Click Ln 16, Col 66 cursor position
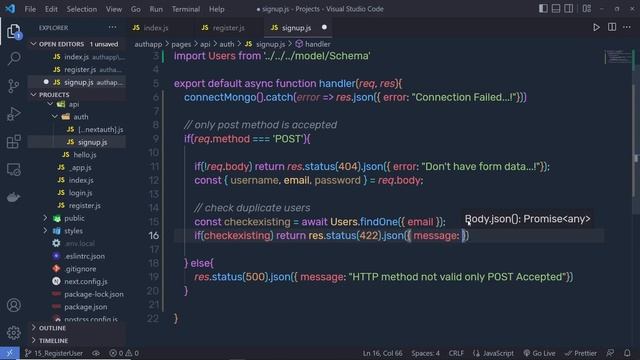The image size is (640, 360). tap(382, 353)
